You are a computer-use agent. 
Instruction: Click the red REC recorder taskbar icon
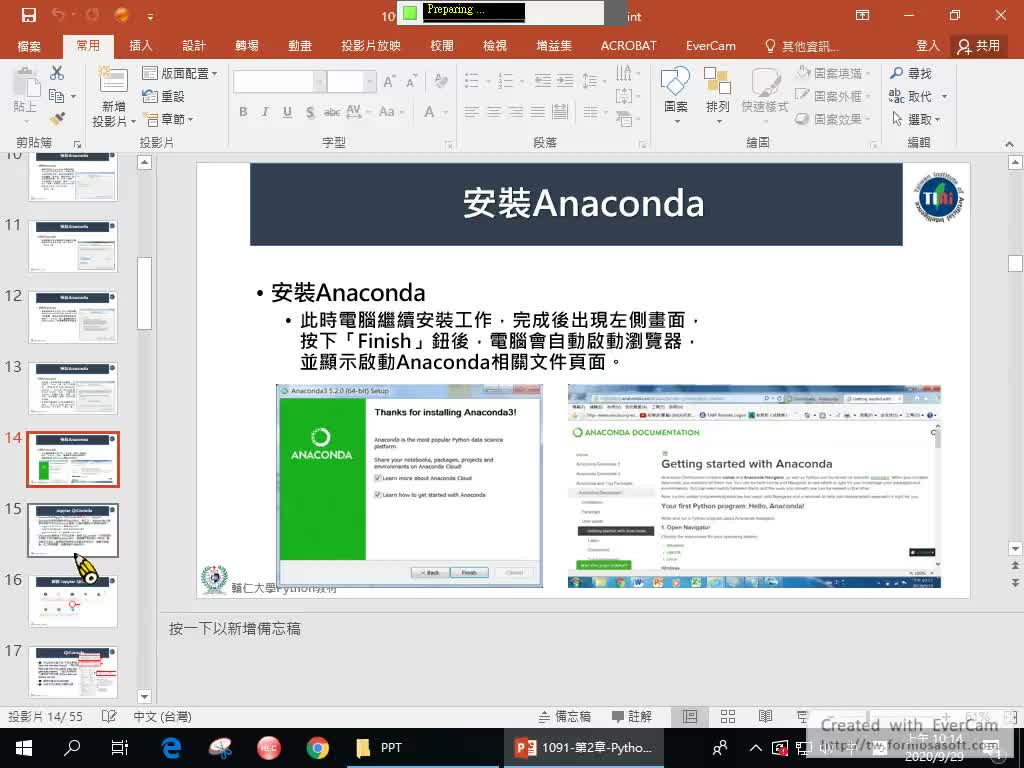pyautogui.click(x=268, y=748)
